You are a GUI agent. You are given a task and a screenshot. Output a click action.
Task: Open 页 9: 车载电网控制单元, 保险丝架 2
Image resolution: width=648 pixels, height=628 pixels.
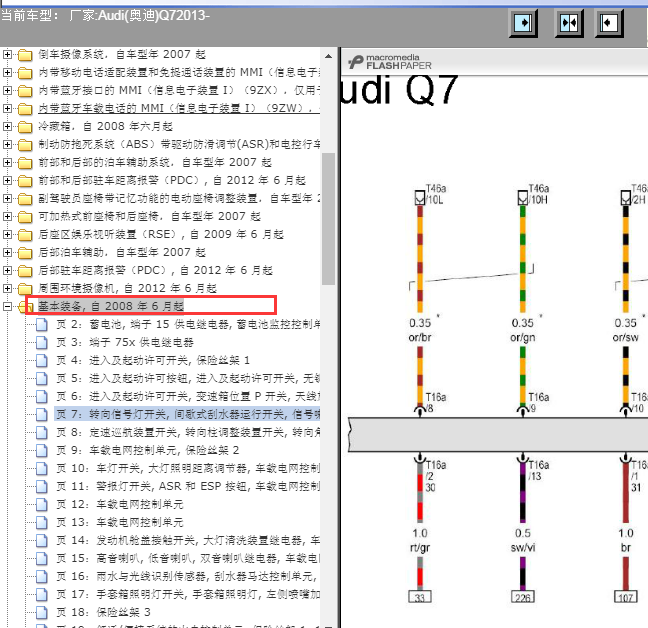pyautogui.click(x=148, y=450)
